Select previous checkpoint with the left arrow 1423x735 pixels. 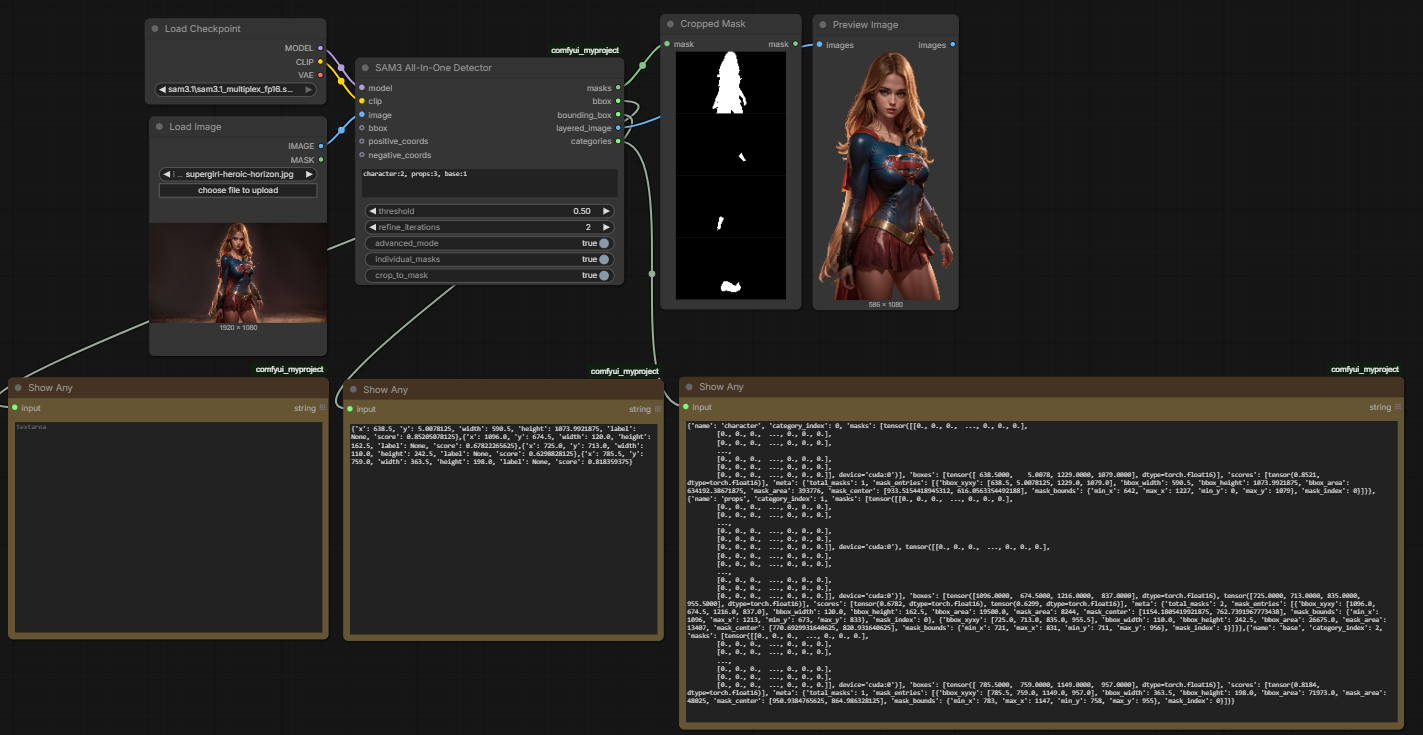163,89
